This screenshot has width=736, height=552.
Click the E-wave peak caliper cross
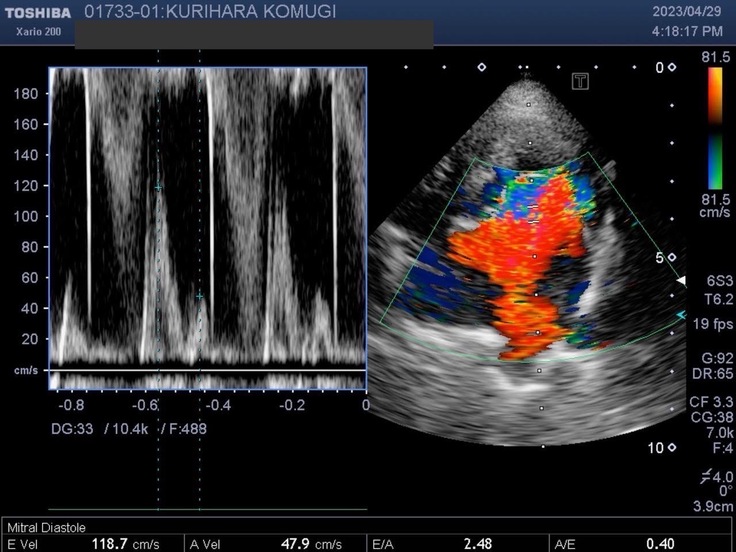pyautogui.click(x=158, y=187)
